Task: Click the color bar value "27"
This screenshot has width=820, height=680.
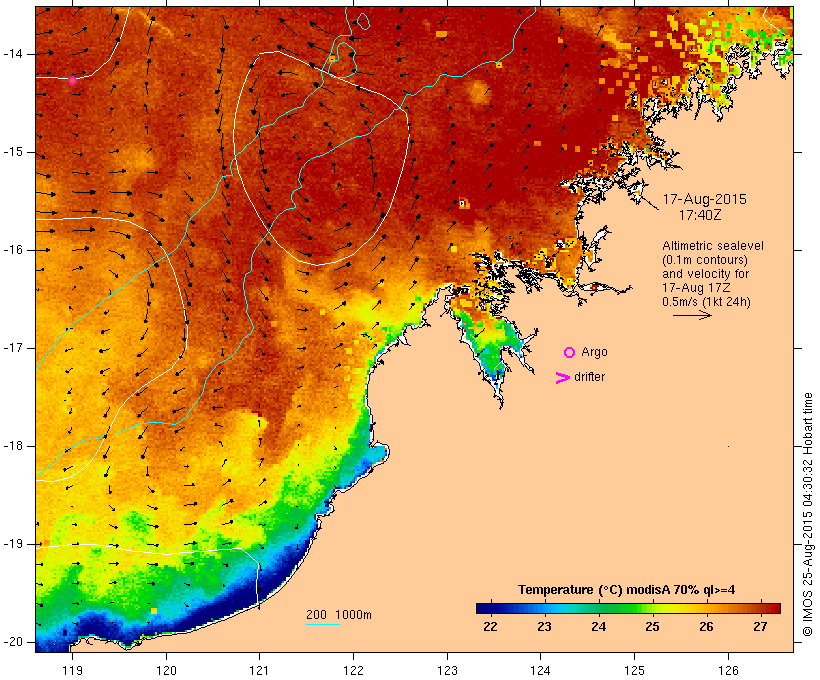Action: point(760,627)
